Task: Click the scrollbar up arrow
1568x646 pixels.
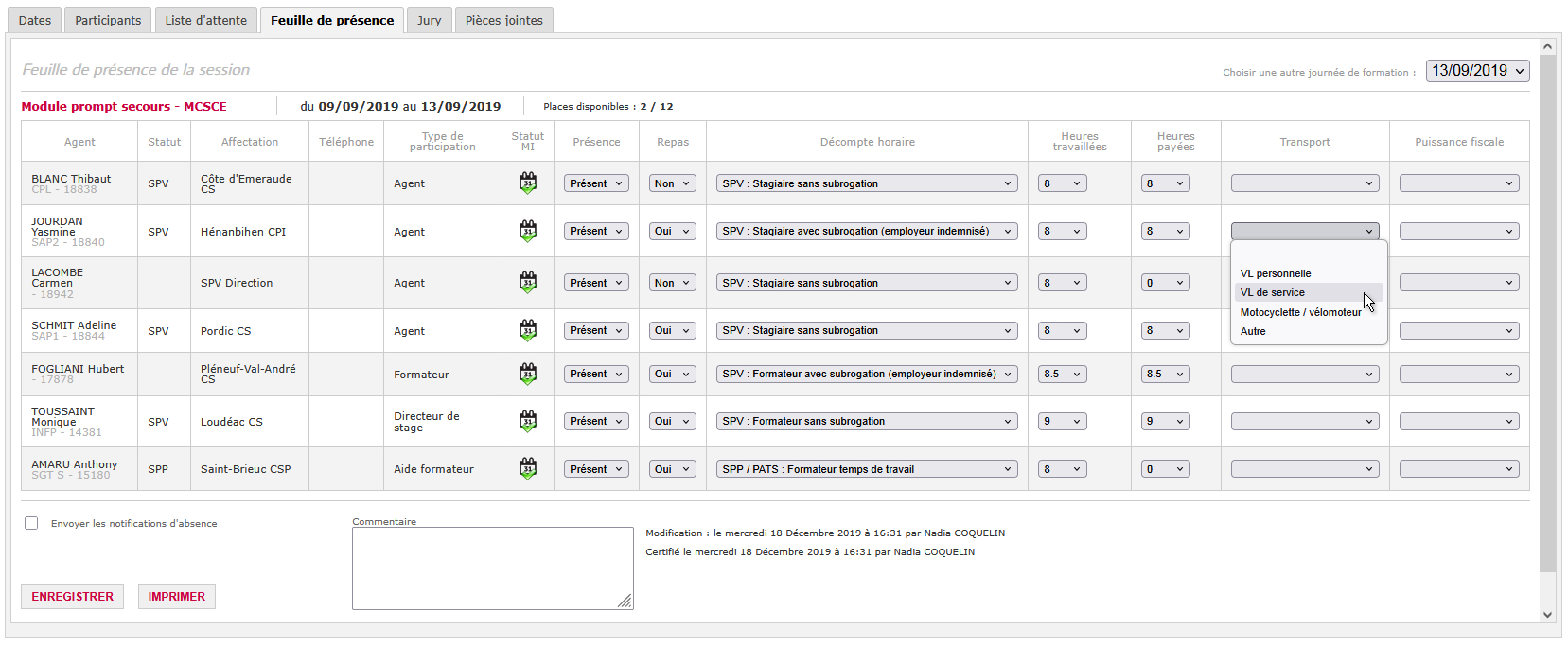Action: tap(1547, 45)
